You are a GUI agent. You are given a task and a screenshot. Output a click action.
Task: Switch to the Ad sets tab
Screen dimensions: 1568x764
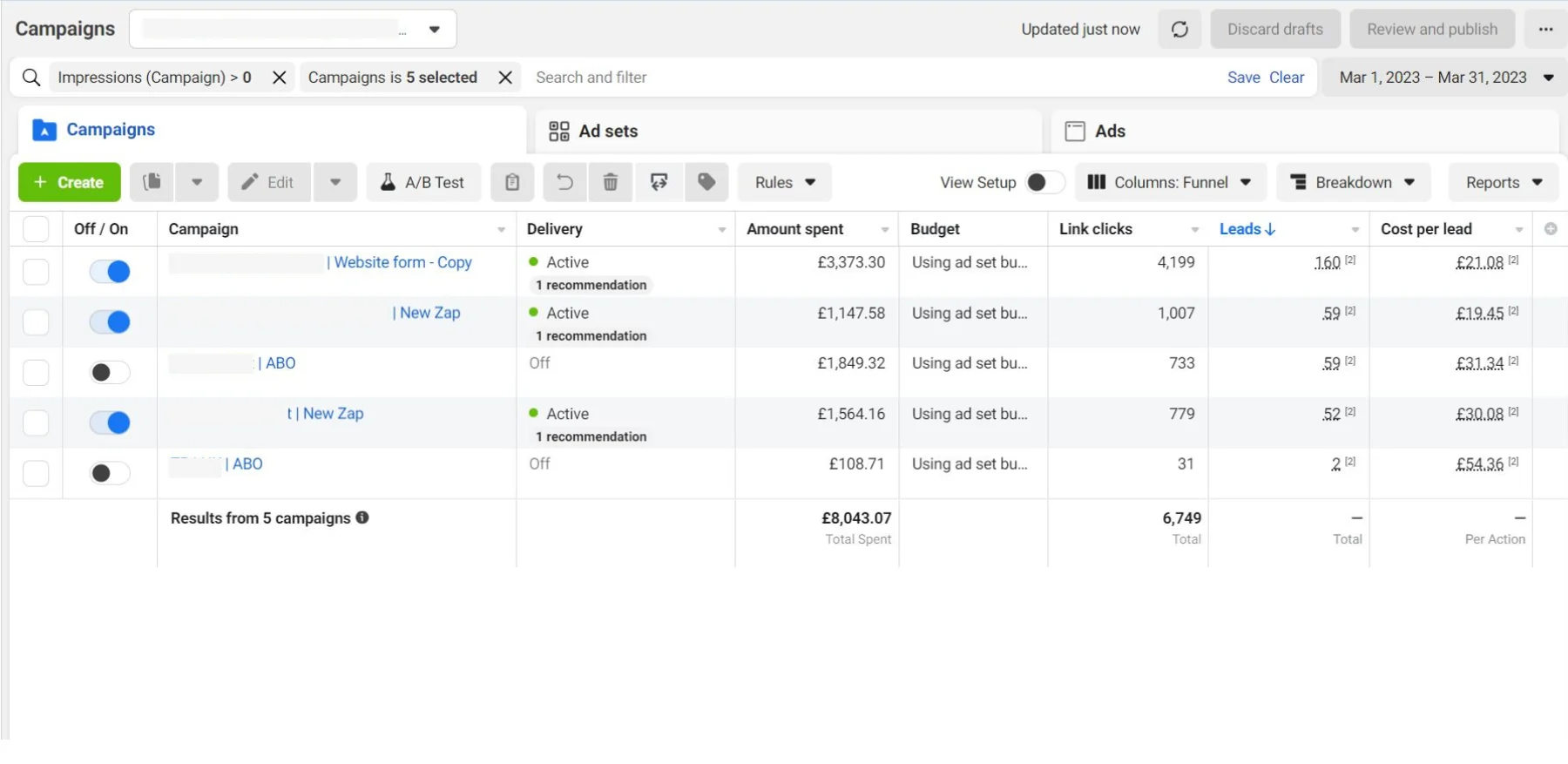click(788, 131)
